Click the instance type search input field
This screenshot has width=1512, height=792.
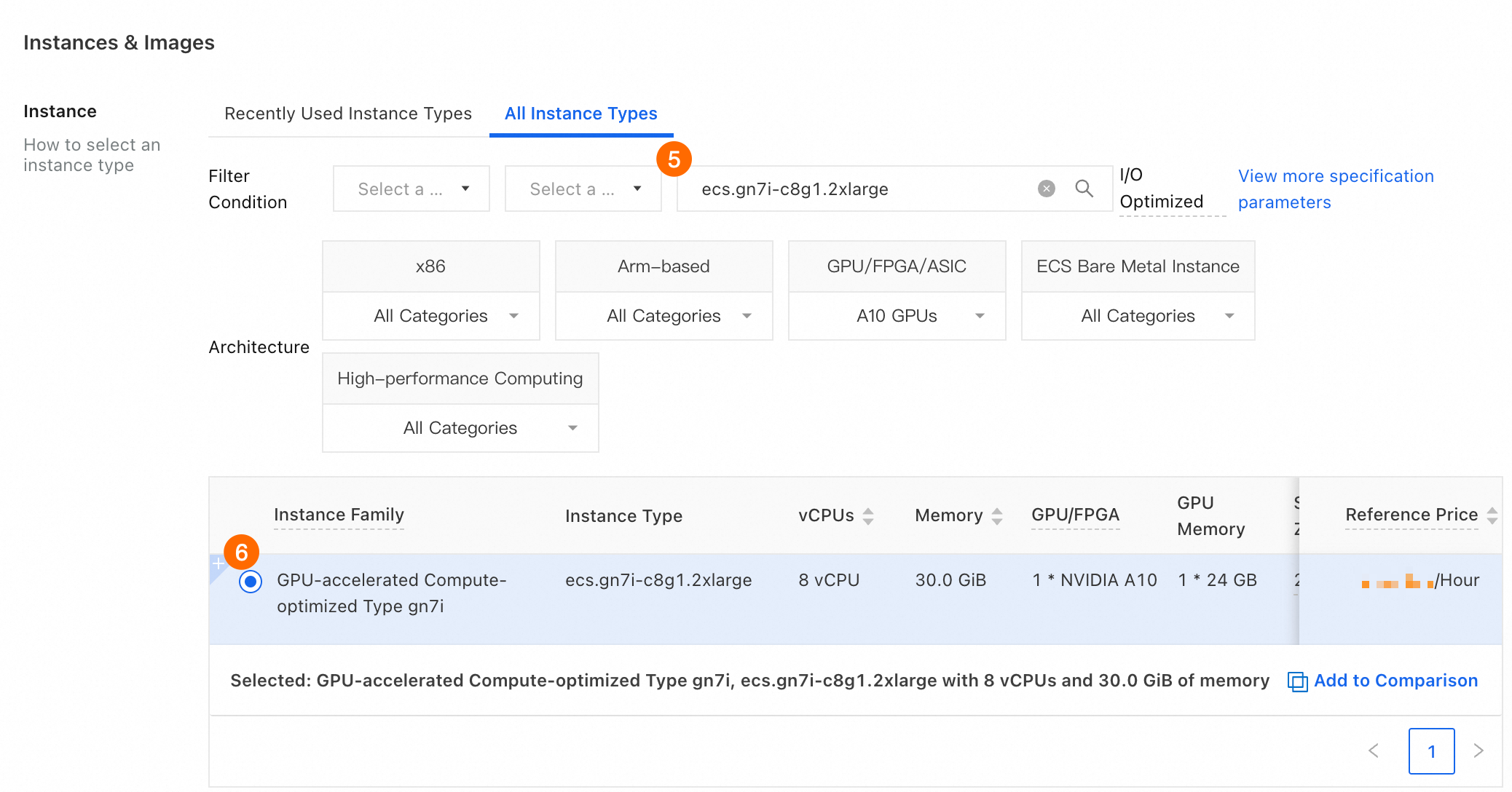tap(859, 189)
